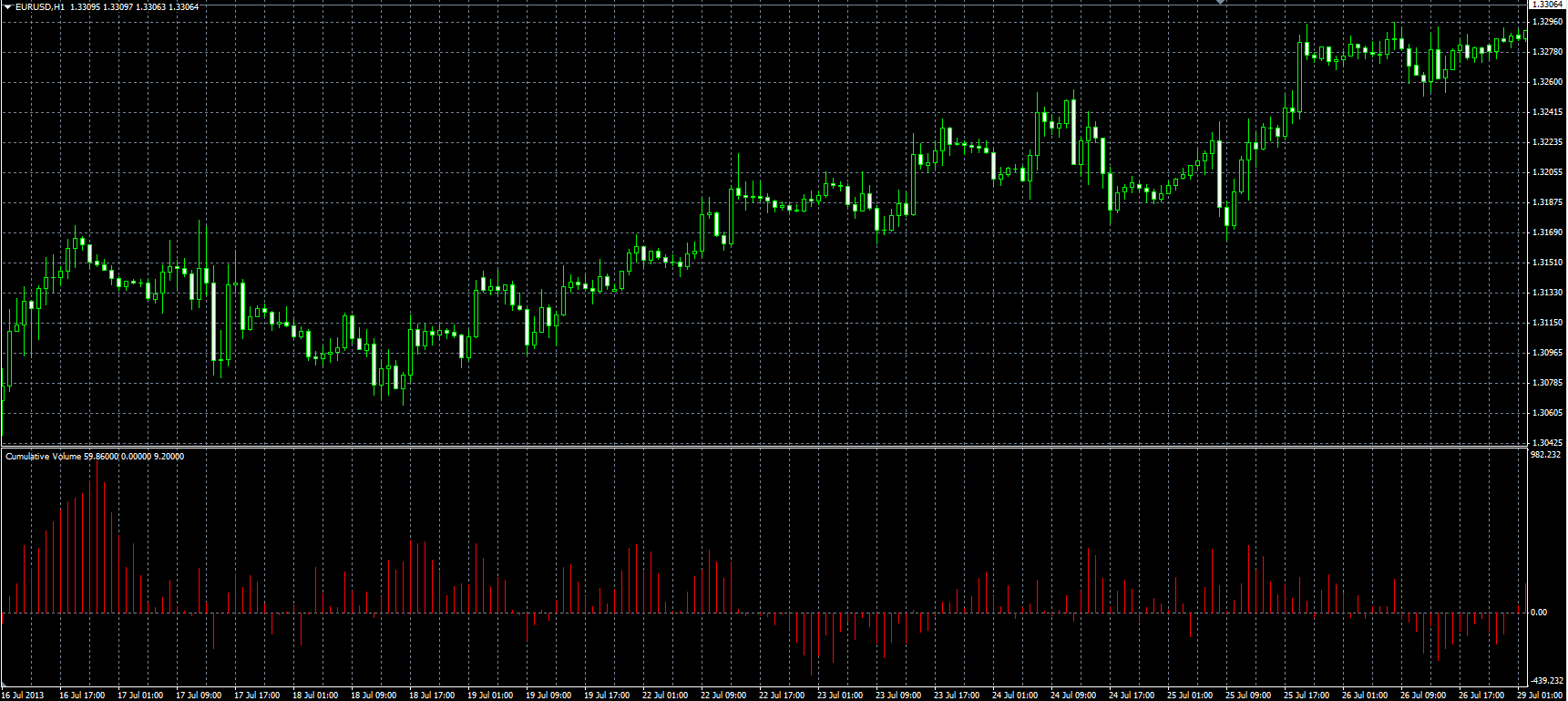Click the 18 Jul 09:00 time label
Image resolution: width=1568 pixels, height=701 pixels.
pos(373,696)
